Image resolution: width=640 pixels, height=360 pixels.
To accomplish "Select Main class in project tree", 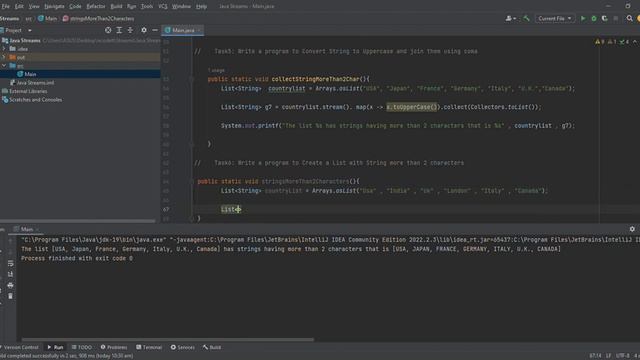I will pos(27,74).
